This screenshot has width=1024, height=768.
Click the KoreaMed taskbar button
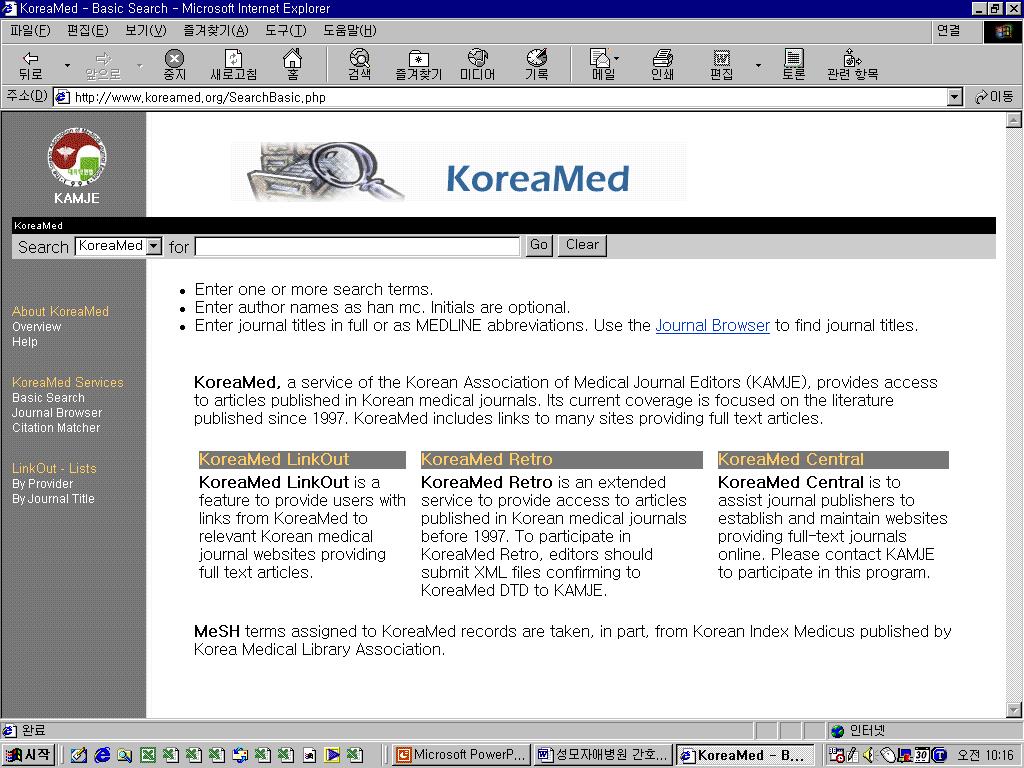tap(745, 755)
